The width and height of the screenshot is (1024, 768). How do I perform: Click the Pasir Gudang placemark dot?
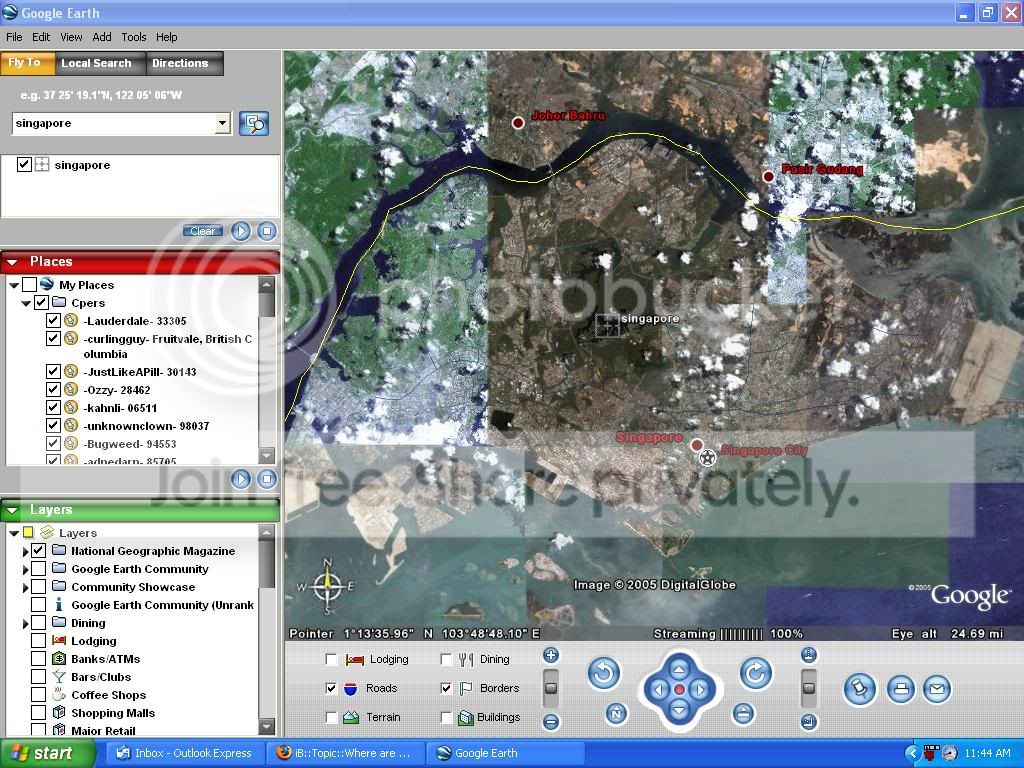[769, 176]
